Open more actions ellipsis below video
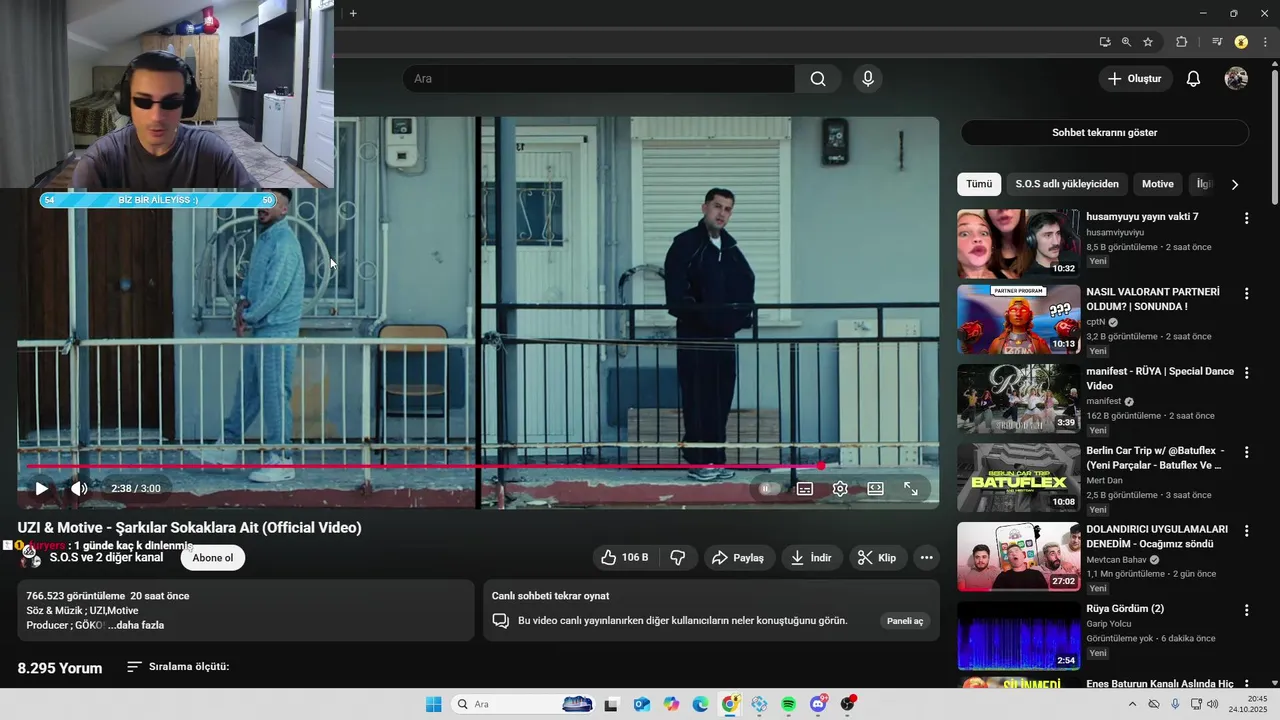The height and width of the screenshot is (720, 1280). pos(927,558)
